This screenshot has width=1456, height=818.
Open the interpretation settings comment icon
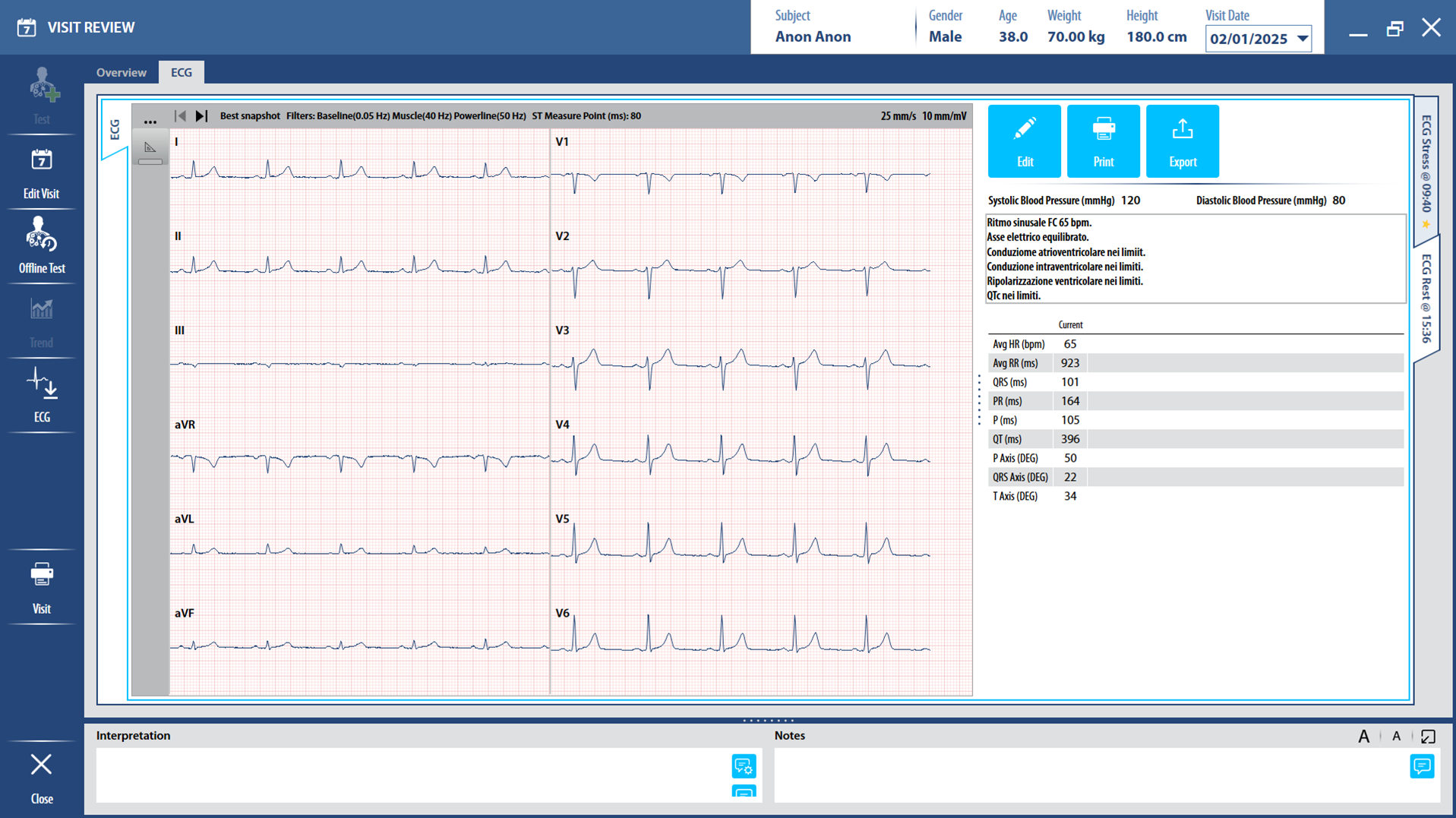tap(743, 766)
